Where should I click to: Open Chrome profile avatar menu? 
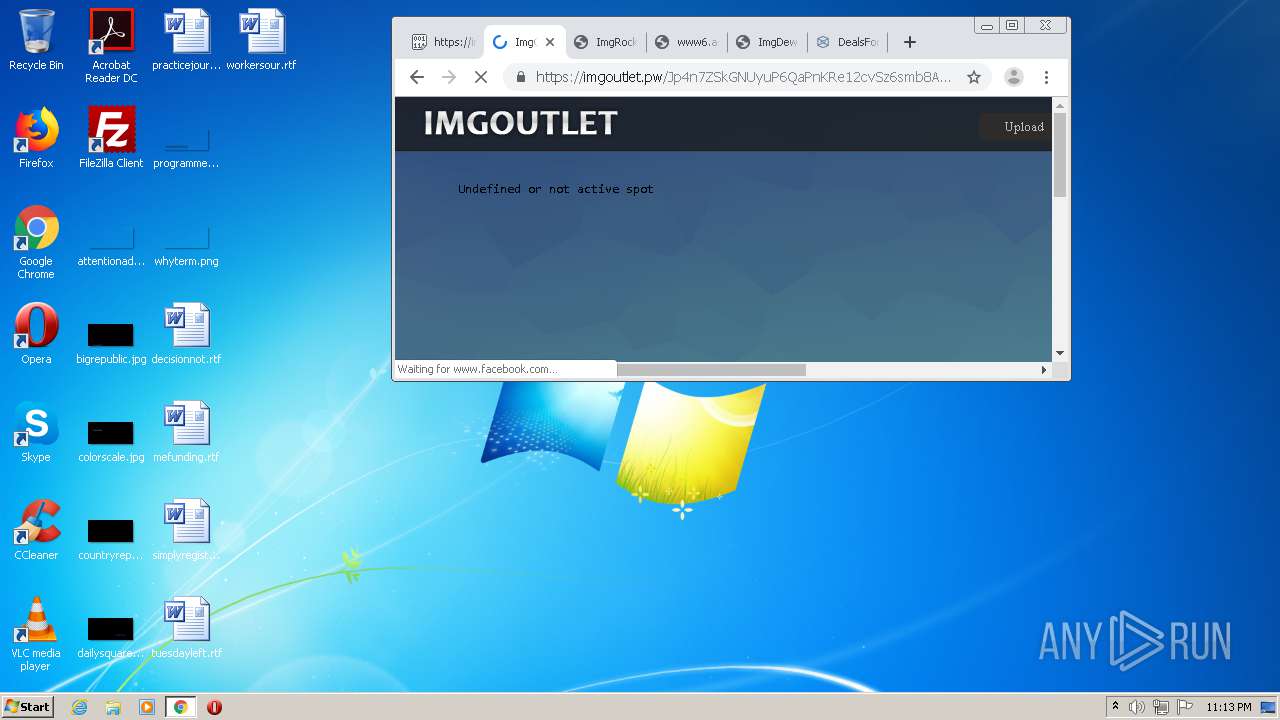click(x=1013, y=77)
